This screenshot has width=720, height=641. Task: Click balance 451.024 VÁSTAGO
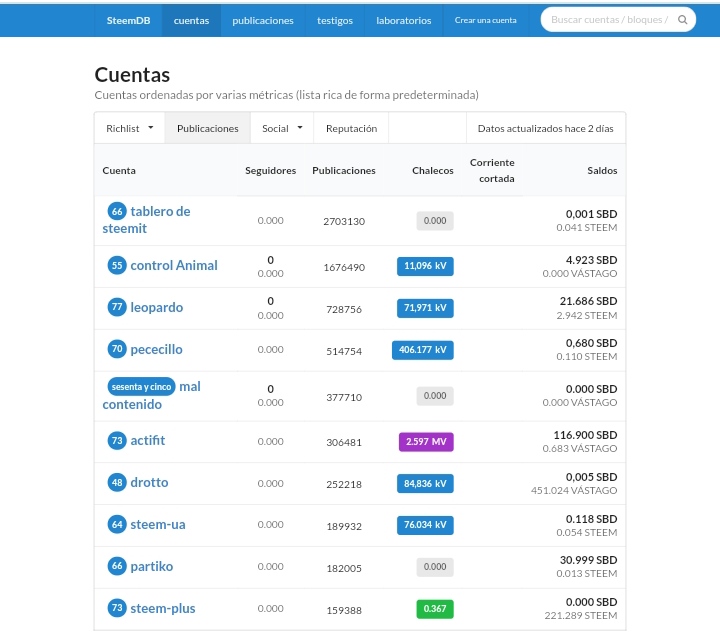[574, 490]
